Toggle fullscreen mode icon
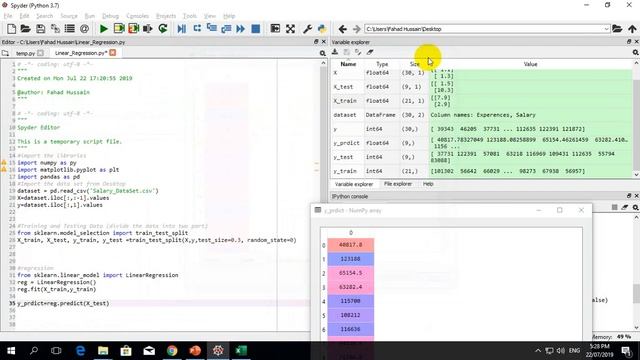Image resolution: width=640 pixels, height=360 pixels. [290, 29]
